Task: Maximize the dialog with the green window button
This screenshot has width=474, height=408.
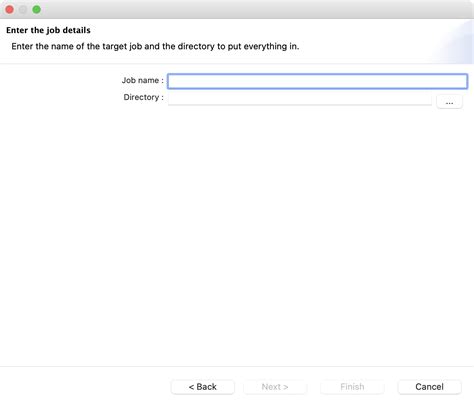Action: (x=37, y=9)
